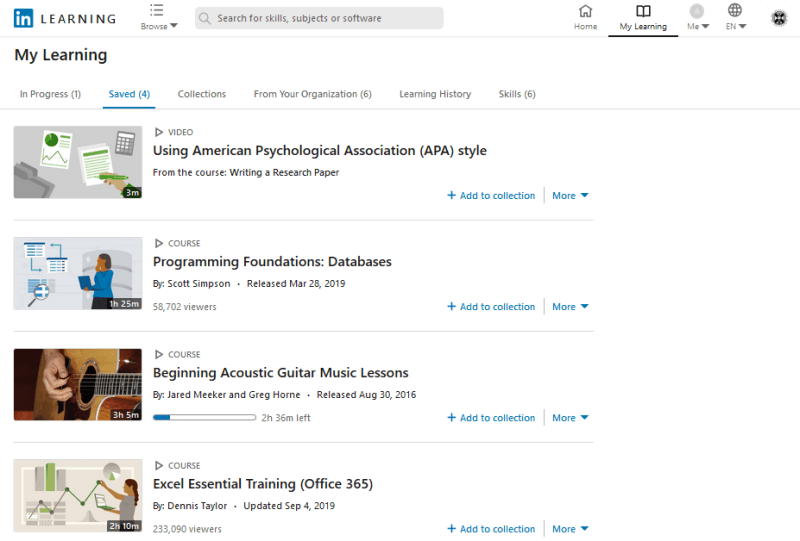The height and width of the screenshot is (541, 800).
Task: Open Using American Psychological Association title
Action: tap(319, 151)
